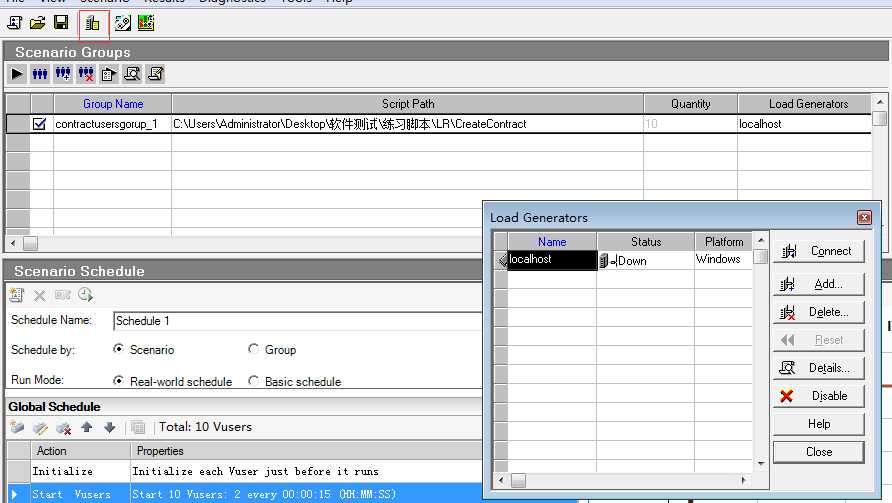
Task: Open group Details icon with magnifier
Action: (132, 74)
